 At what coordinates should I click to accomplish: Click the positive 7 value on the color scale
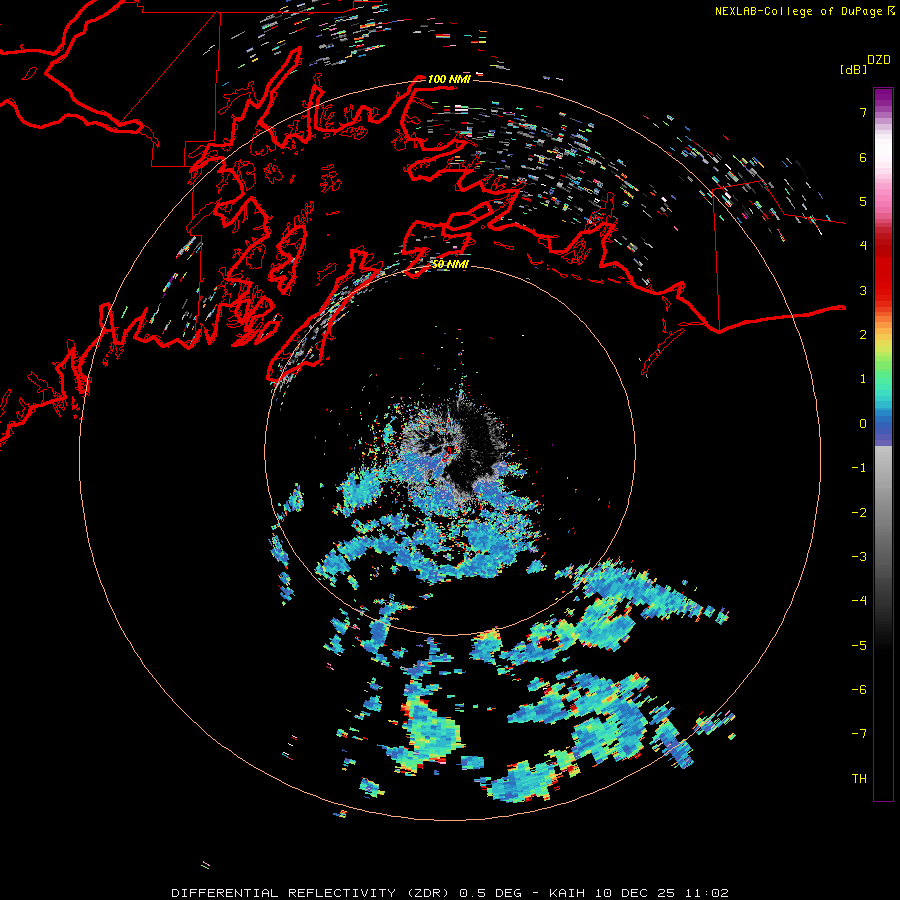863,112
